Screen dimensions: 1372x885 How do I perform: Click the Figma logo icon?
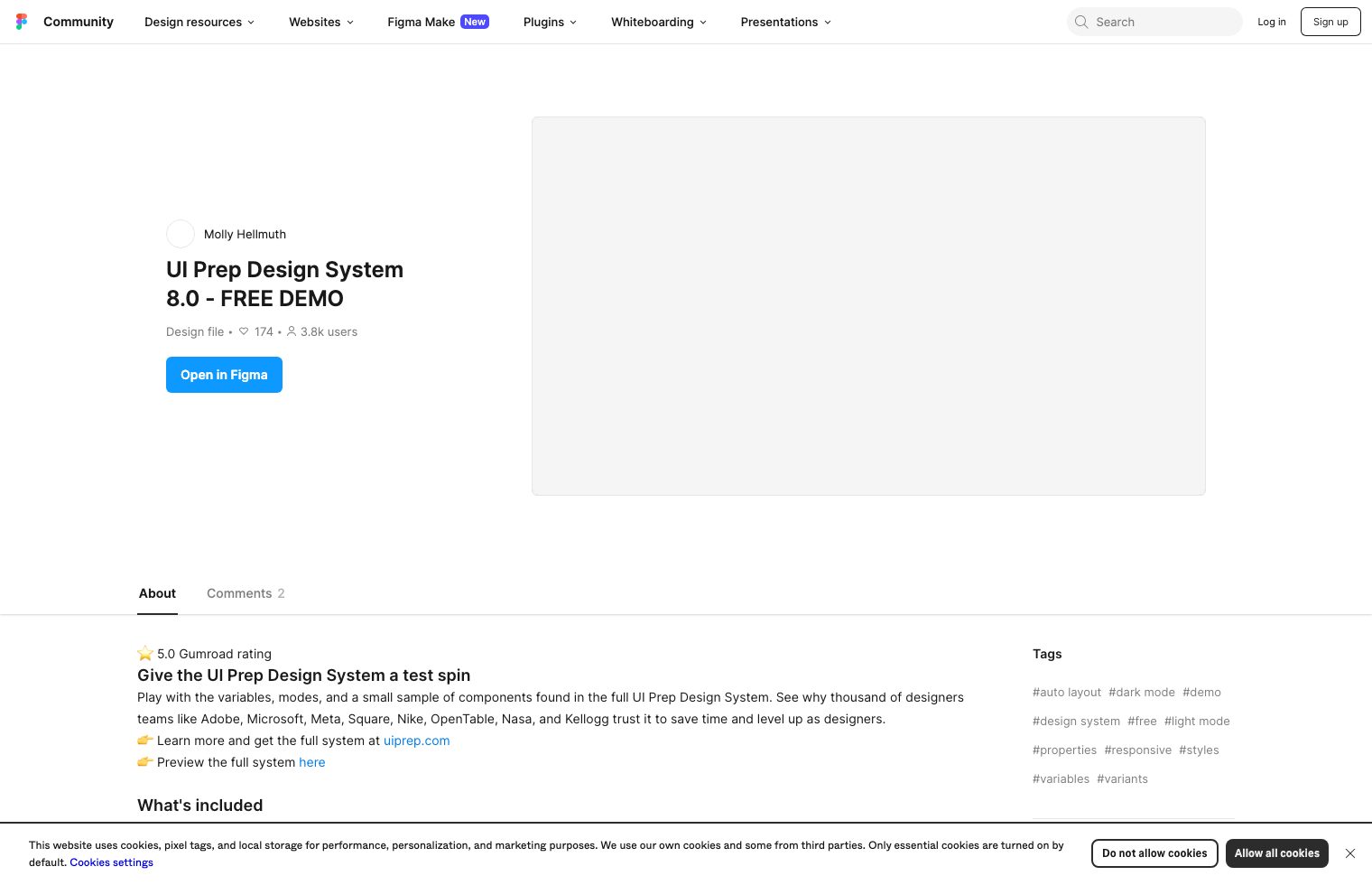pos(22,22)
